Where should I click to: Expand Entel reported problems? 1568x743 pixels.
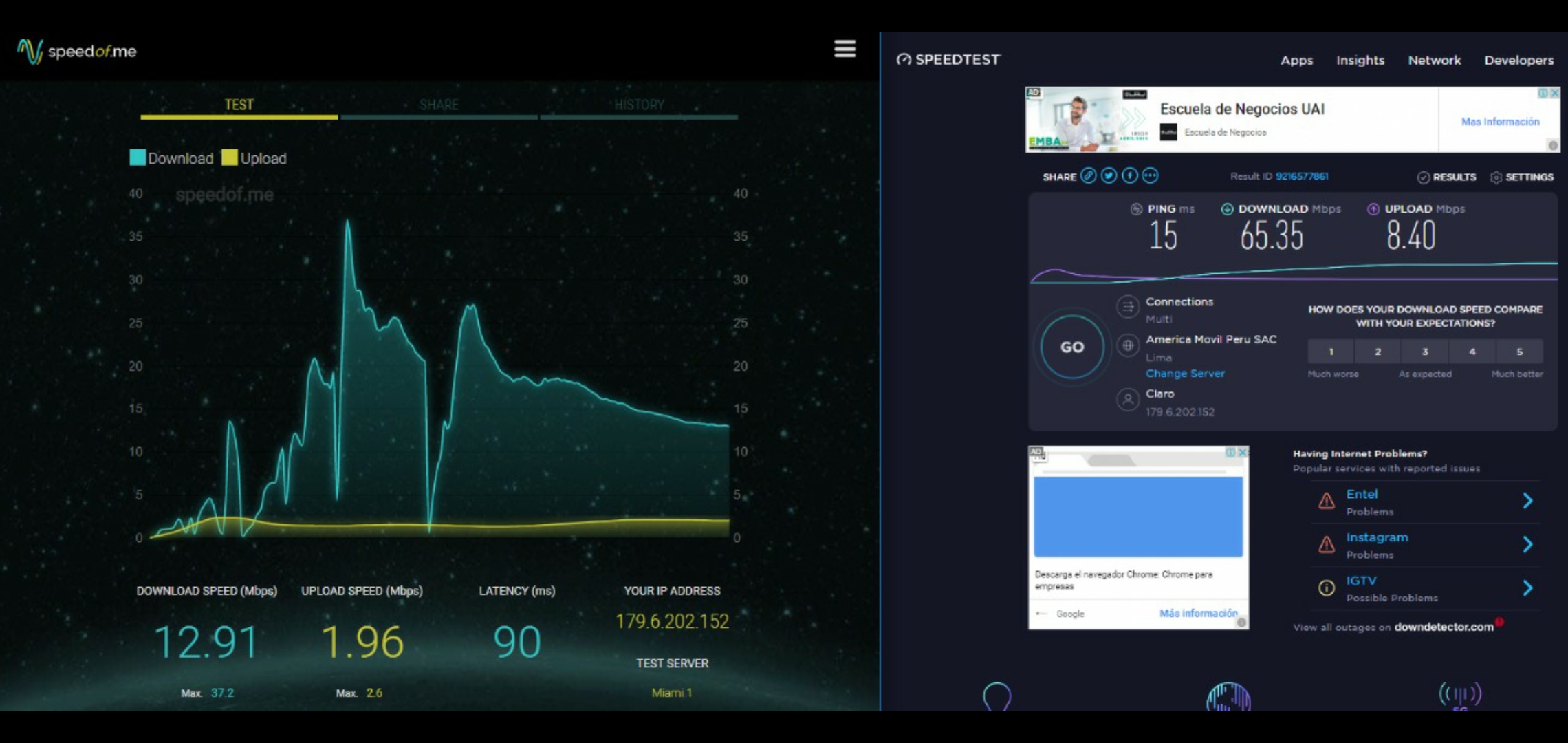coord(1529,500)
